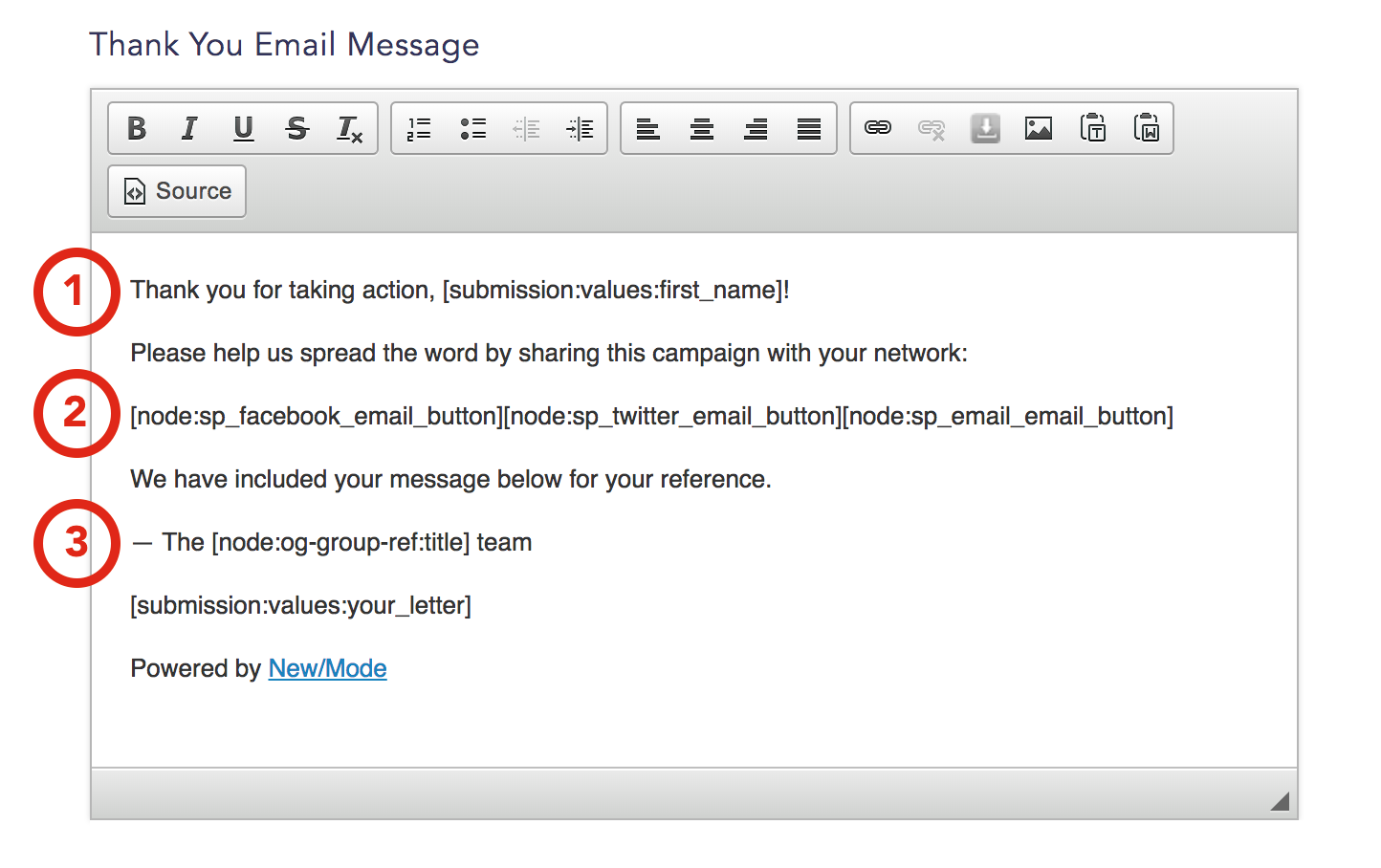Click Paste as plain text icon

(x=1092, y=128)
